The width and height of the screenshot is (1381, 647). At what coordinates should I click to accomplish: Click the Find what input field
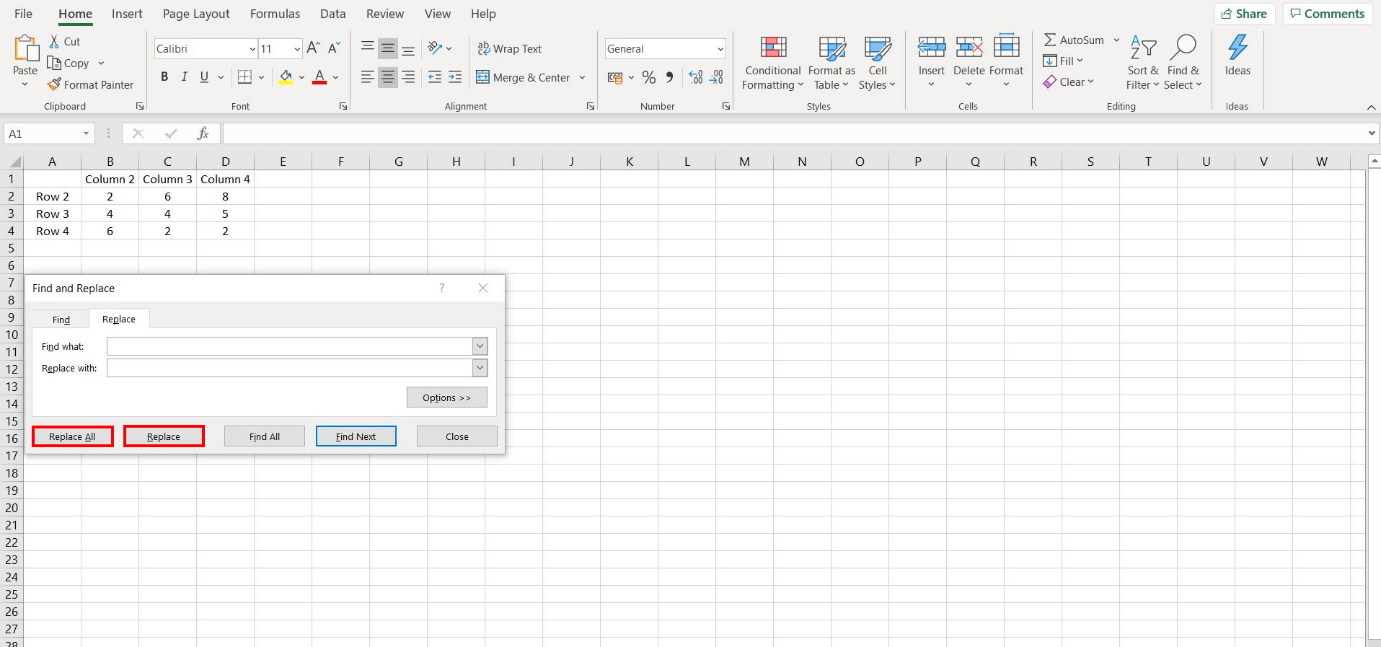(290, 346)
